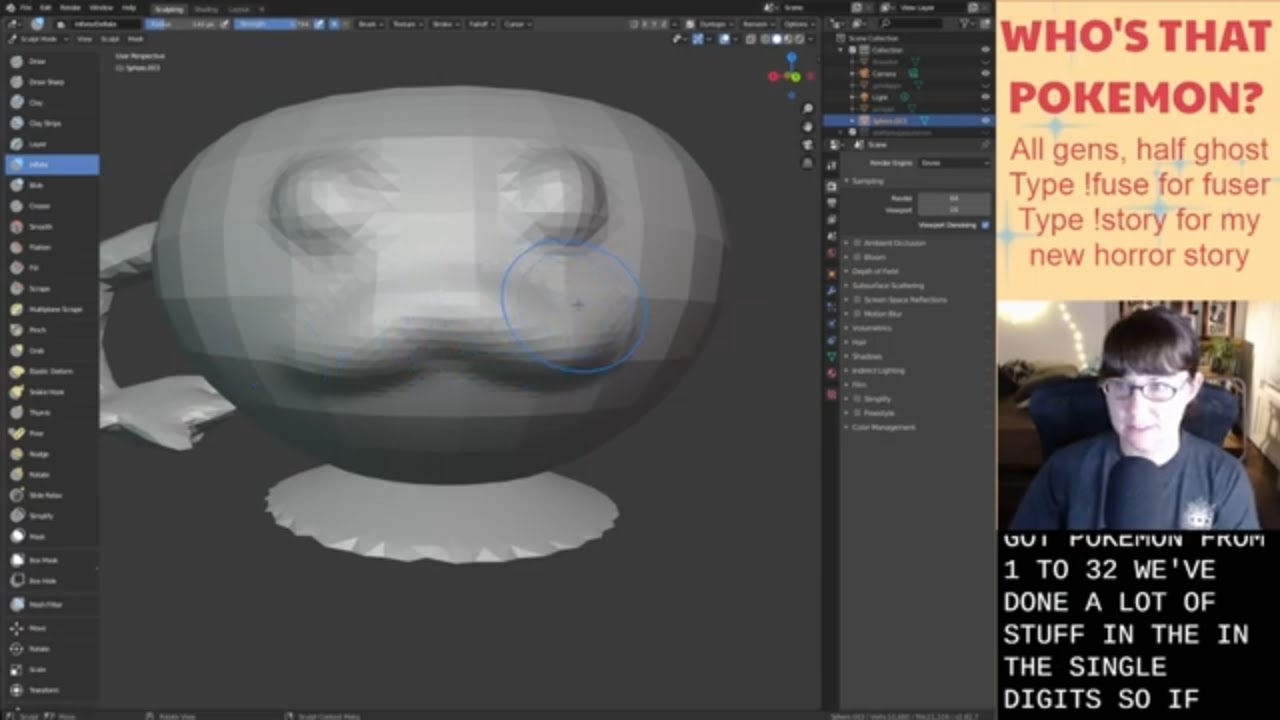The height and width of the screenshot is (720, 1280).
Task: Select the Crease brush
Action: pyautogui.click(x=50, y=206)
